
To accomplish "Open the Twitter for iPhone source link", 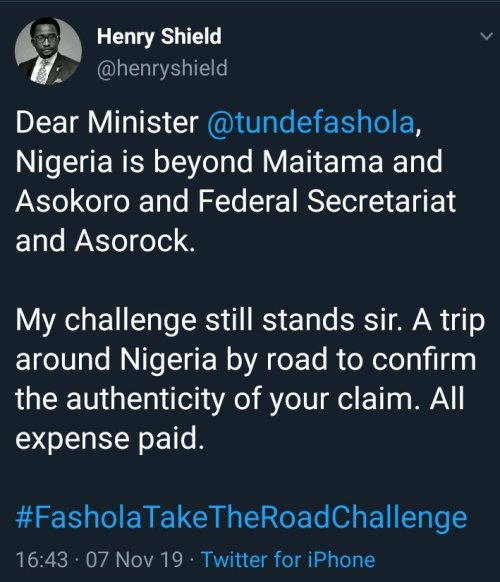I will 288,559.
